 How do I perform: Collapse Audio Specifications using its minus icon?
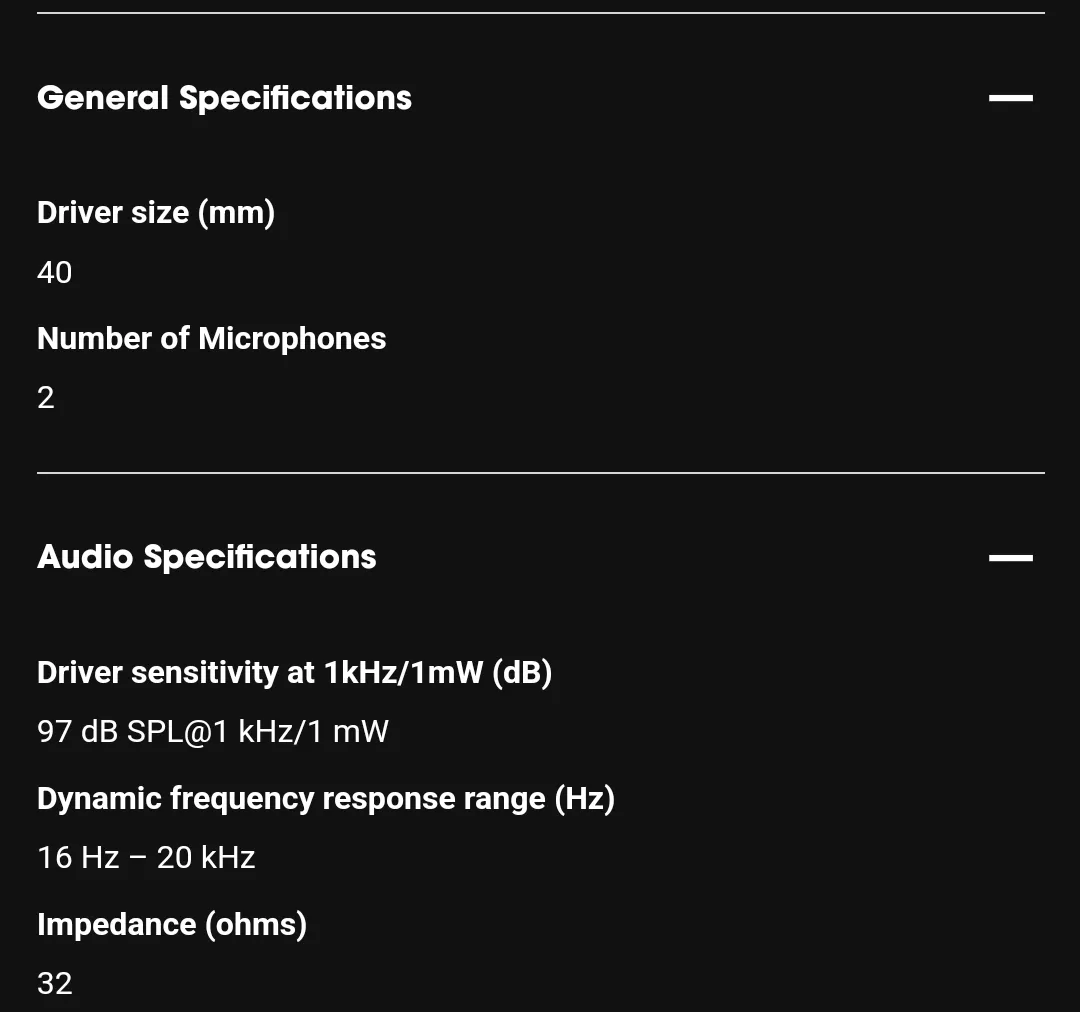1010,557
